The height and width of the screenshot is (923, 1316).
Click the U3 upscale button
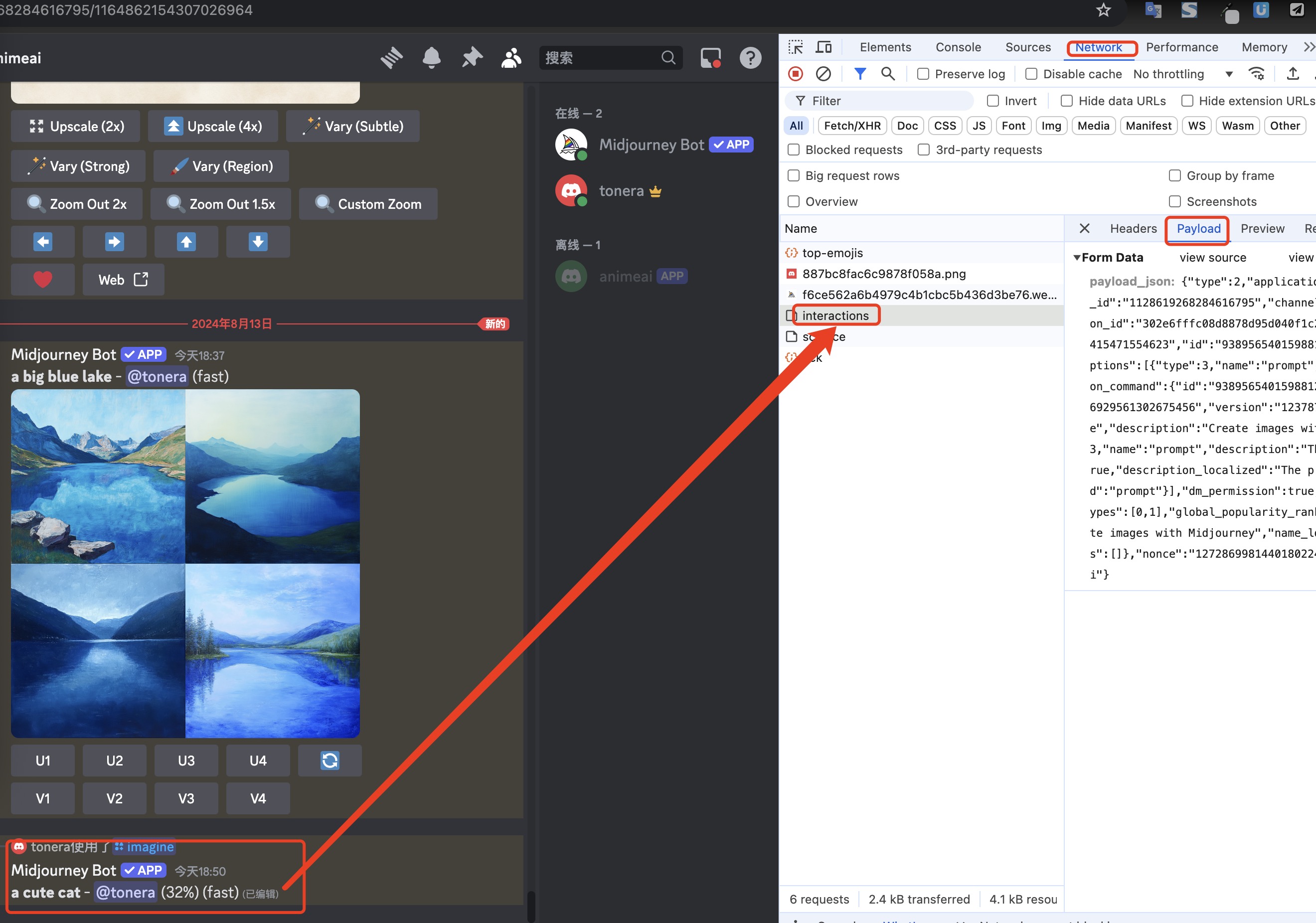point(186,761)
